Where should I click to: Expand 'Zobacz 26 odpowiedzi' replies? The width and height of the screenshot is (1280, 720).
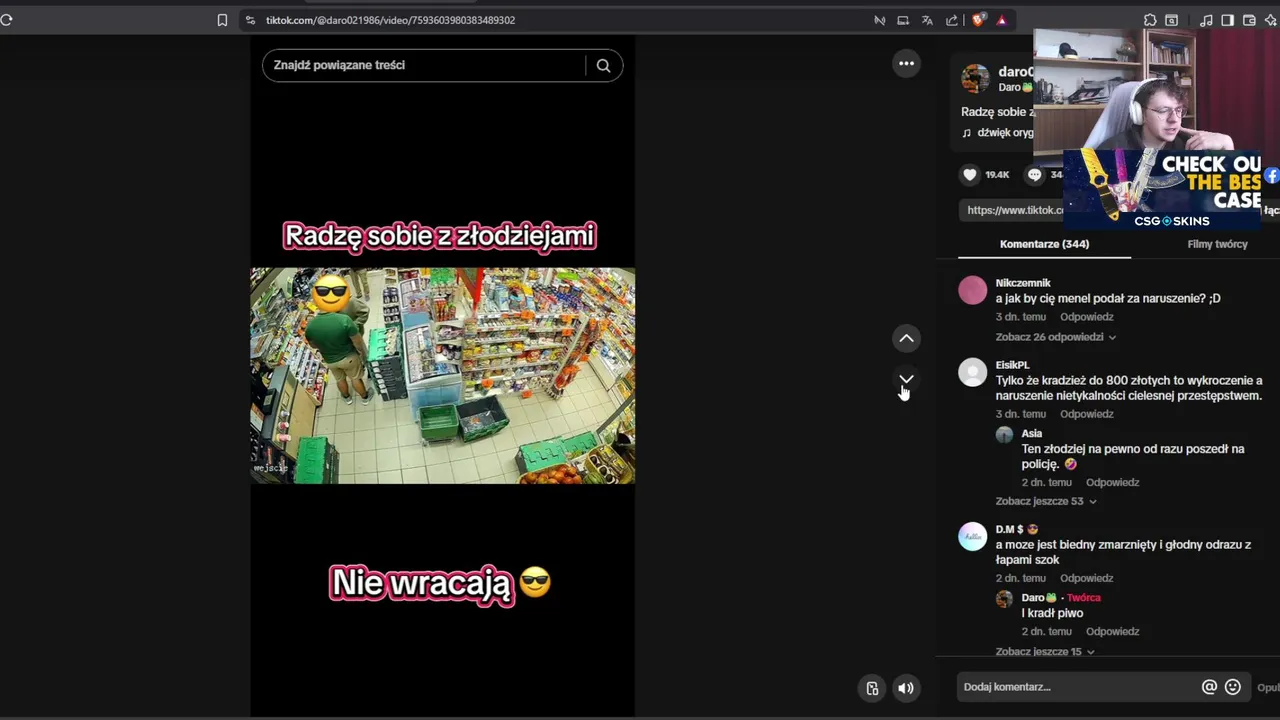point(1056,337)
